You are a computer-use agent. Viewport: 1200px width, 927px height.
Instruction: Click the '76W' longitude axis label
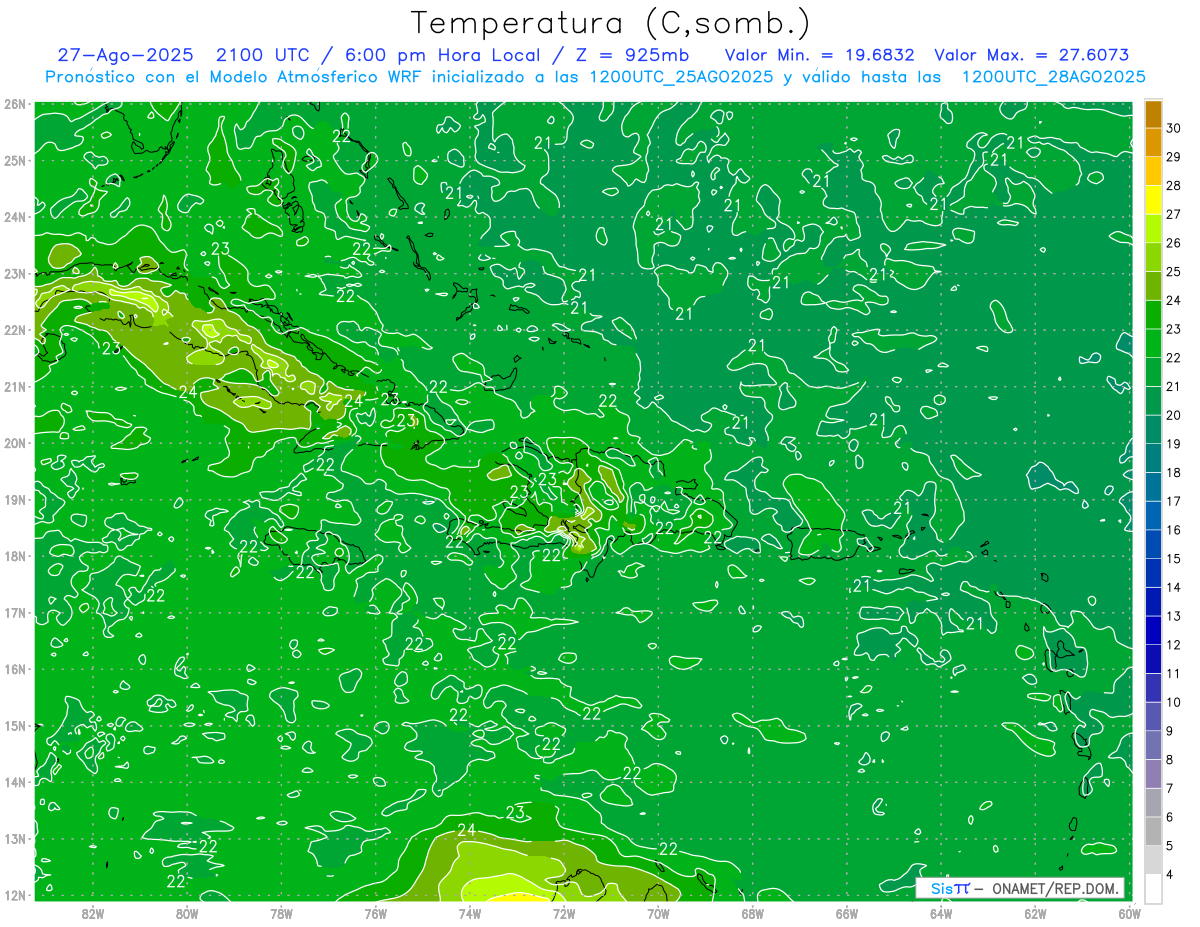[375, 913]
